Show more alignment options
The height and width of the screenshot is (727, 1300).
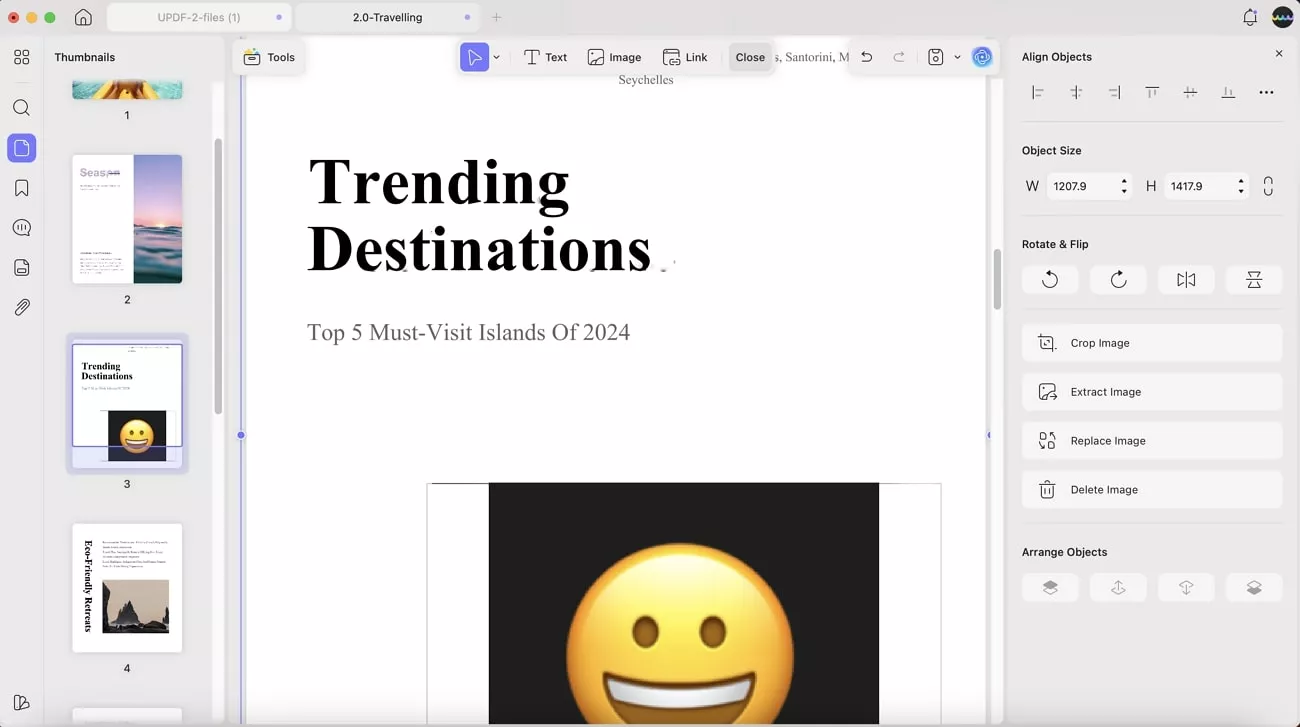[x=1266, y=92]
